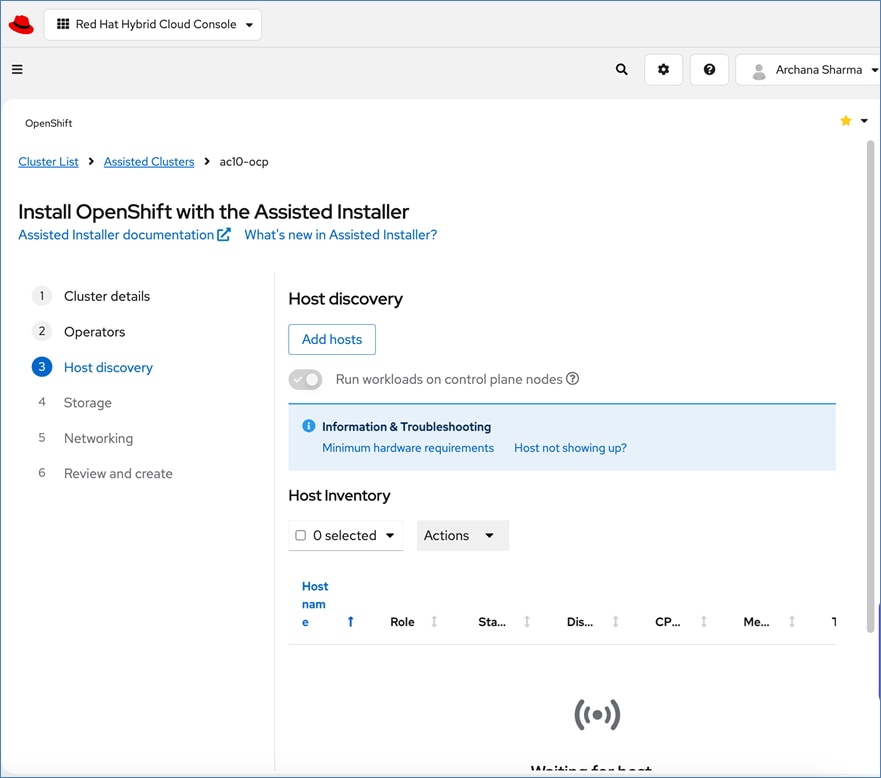Sort by Discovered column
Image resolution: width=881 pixels, height=778 pixels.
point(616,621)
